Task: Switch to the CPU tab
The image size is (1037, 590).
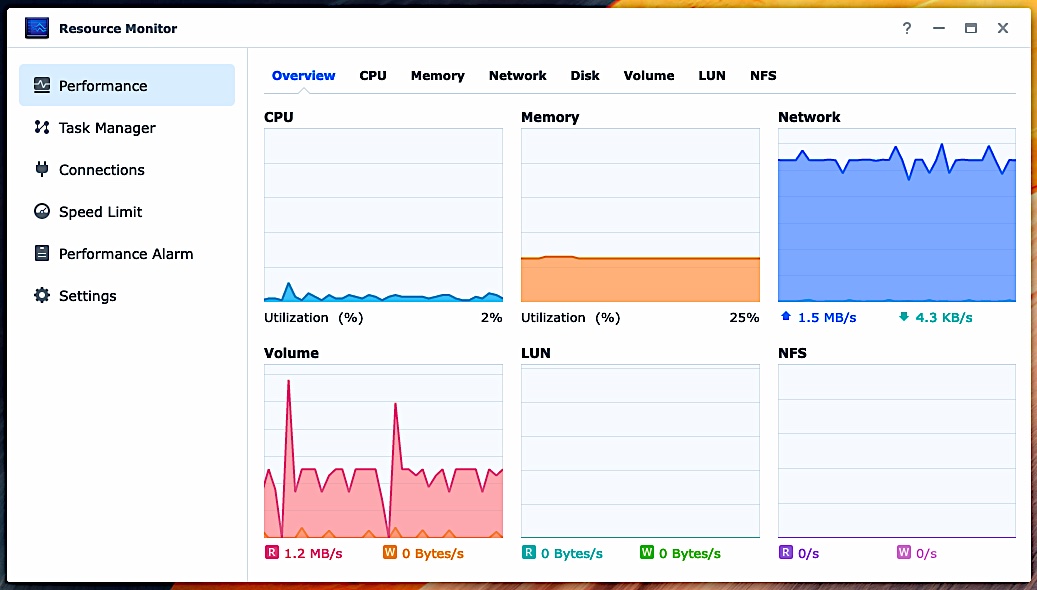Action: [x=373, y=76]
